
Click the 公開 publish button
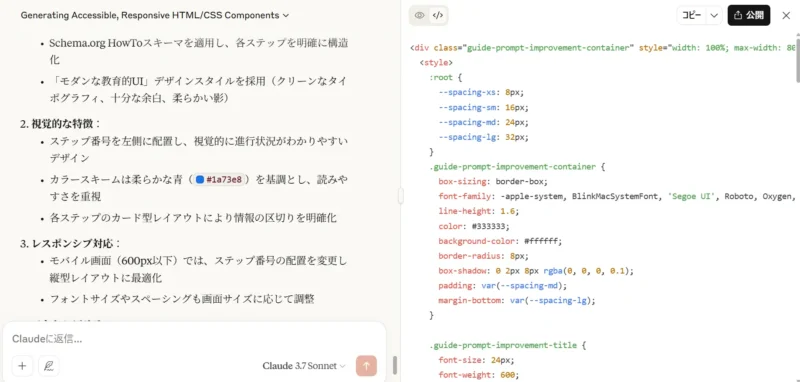[x=748, y=15]
